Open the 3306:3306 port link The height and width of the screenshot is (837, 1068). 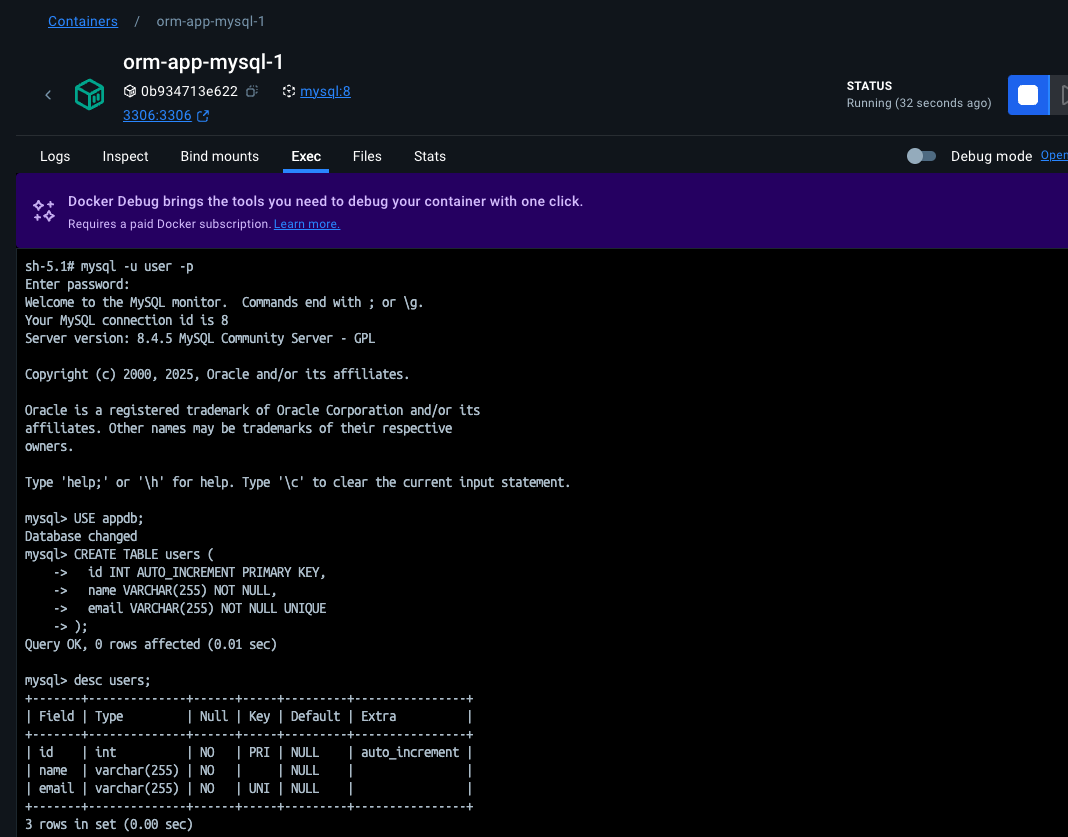pyautogui.click(x=157, y=115)
